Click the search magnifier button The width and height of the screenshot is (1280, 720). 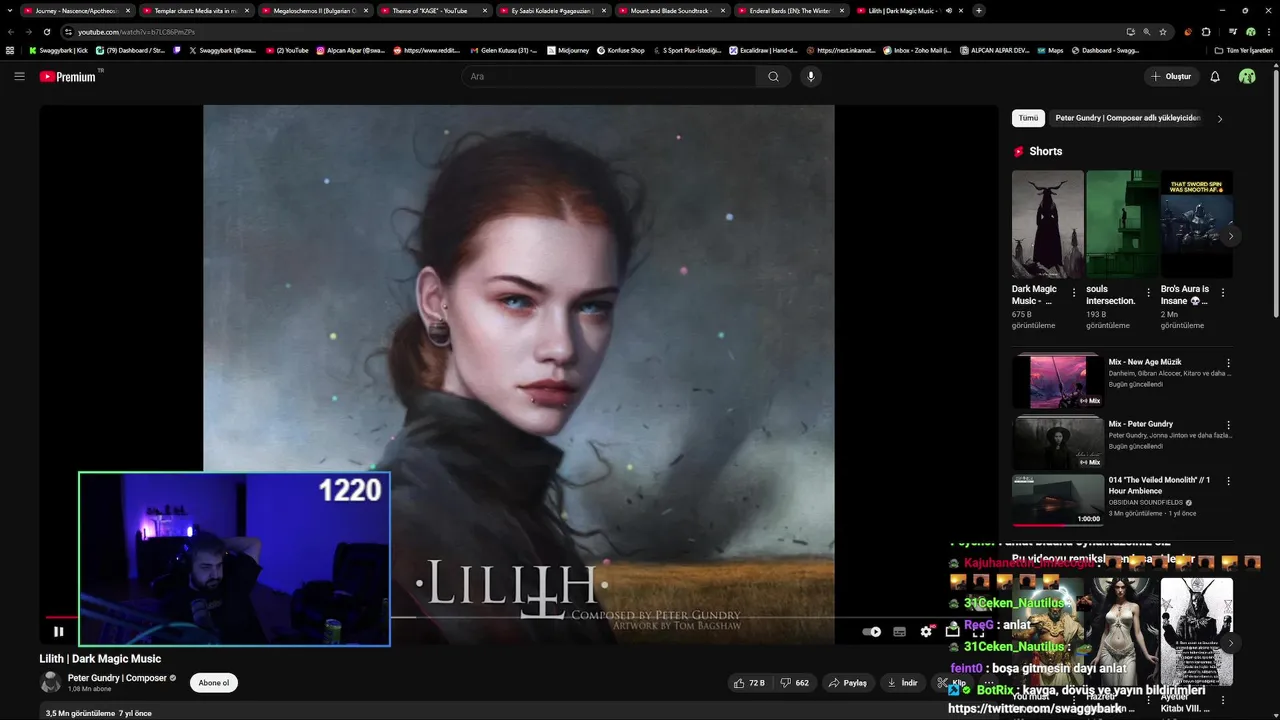[773, 76]
